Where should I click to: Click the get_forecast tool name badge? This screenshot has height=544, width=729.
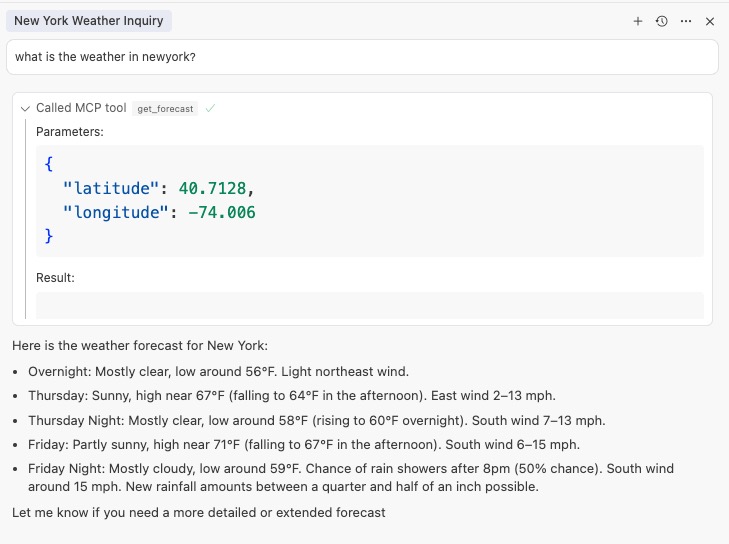tap(165, 108)
